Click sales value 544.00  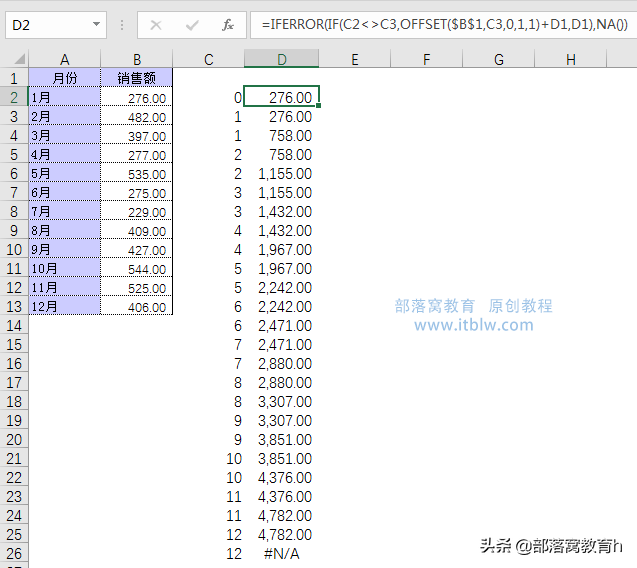(136, 269)
